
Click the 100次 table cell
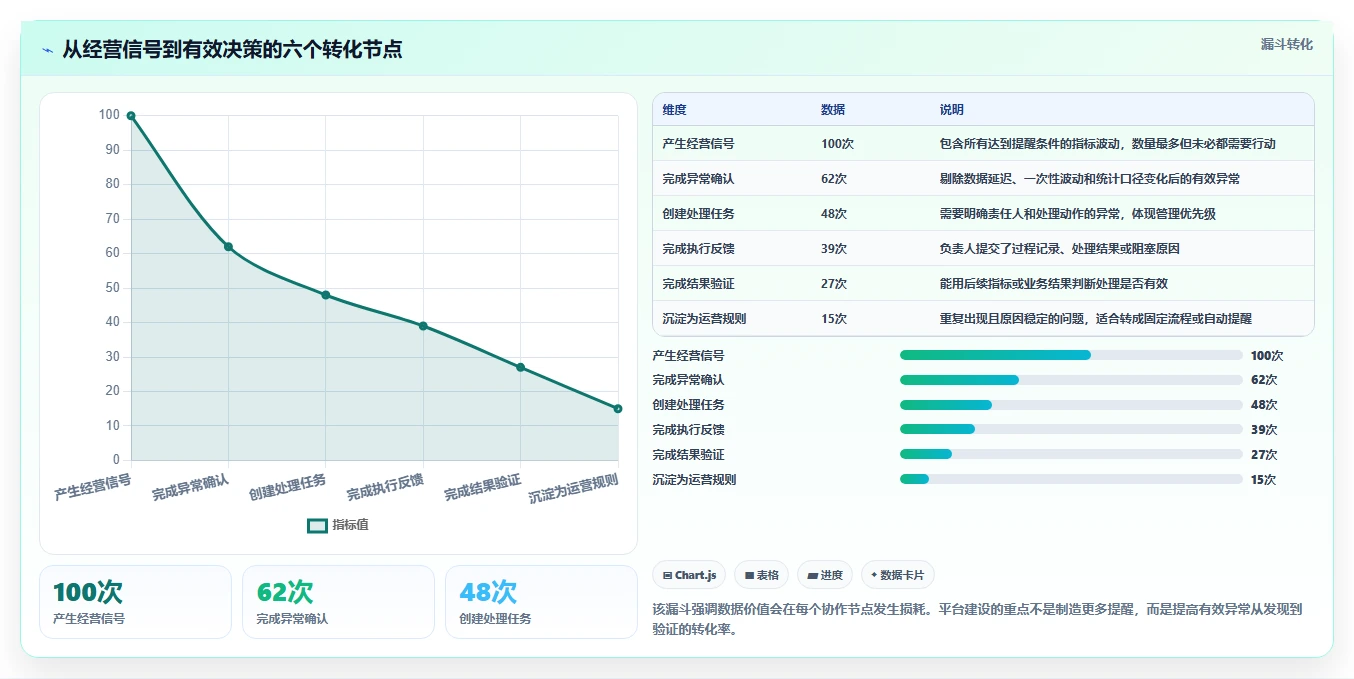tap(837, 144)
